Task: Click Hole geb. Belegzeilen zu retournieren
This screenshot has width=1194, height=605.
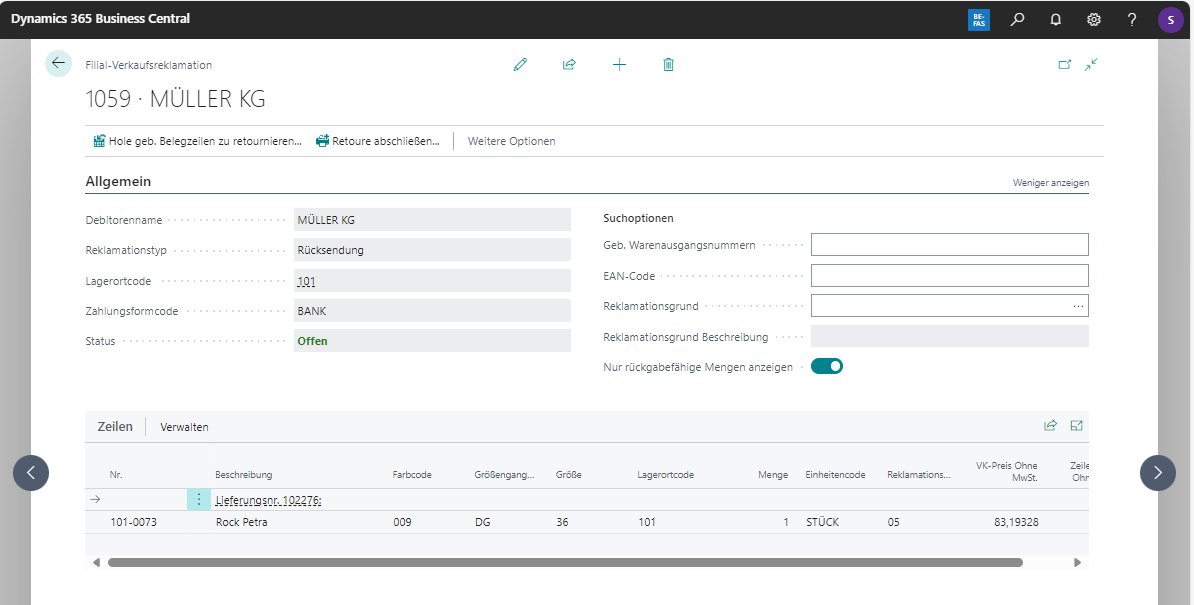Action: 197,141
